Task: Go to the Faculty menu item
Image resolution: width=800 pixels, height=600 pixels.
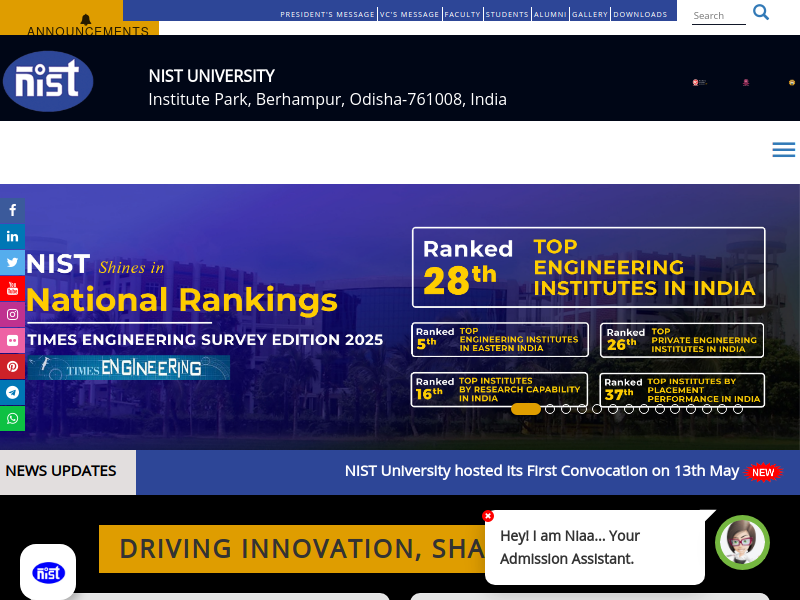Action: pyautogui.click(x=462, y=14)
